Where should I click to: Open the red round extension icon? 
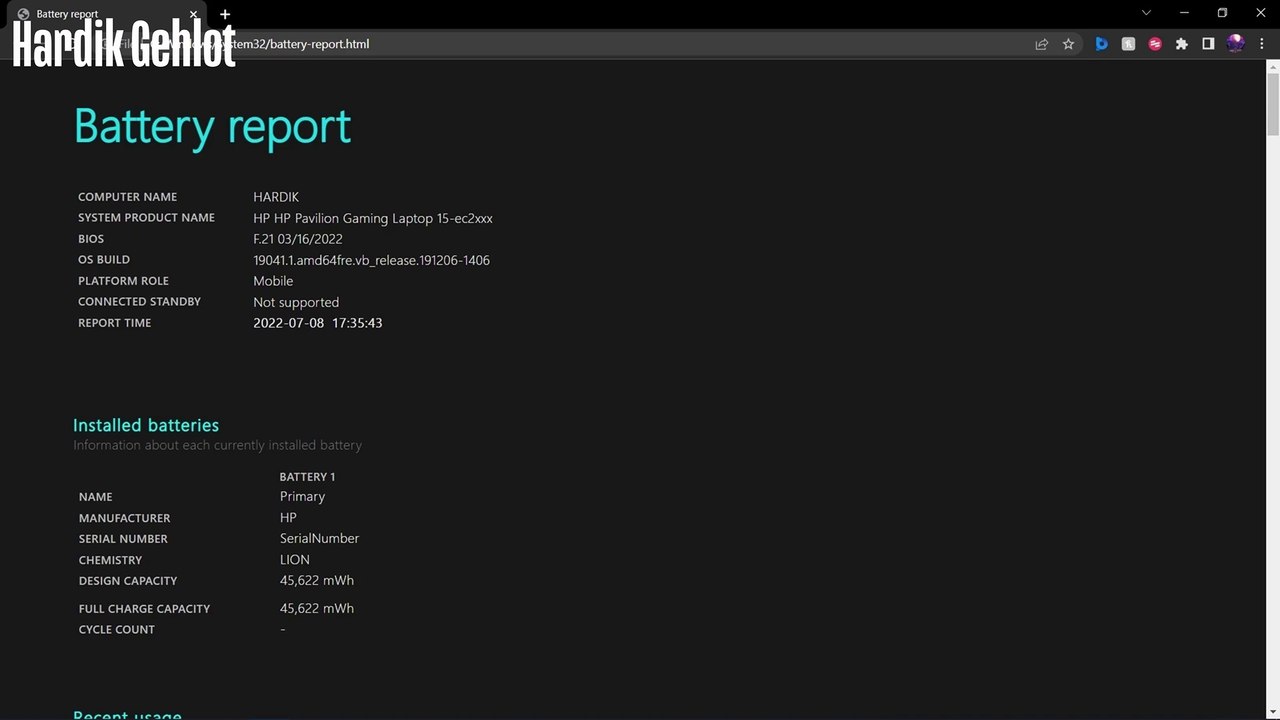tap(1155, 44)
